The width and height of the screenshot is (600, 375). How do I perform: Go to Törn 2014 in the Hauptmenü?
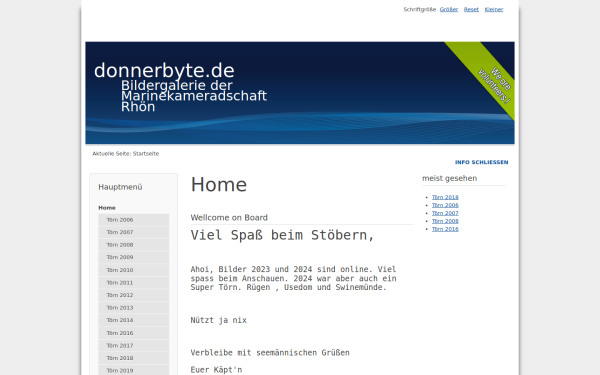tap(133, 320)
